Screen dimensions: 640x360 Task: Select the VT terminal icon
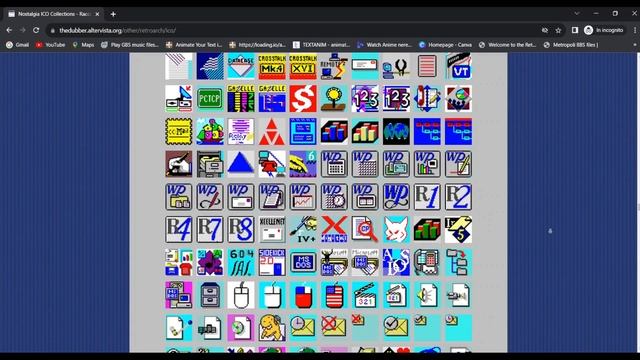pos(458,66)
